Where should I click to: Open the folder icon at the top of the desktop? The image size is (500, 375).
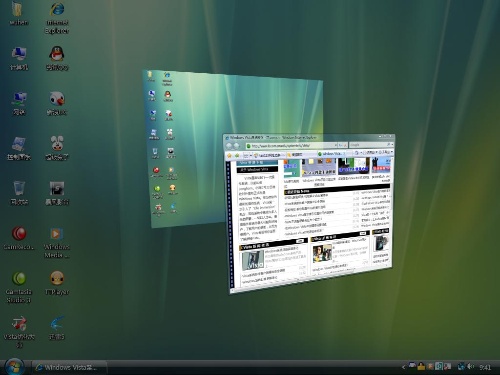pyautogui.click(x=18, y=13)
